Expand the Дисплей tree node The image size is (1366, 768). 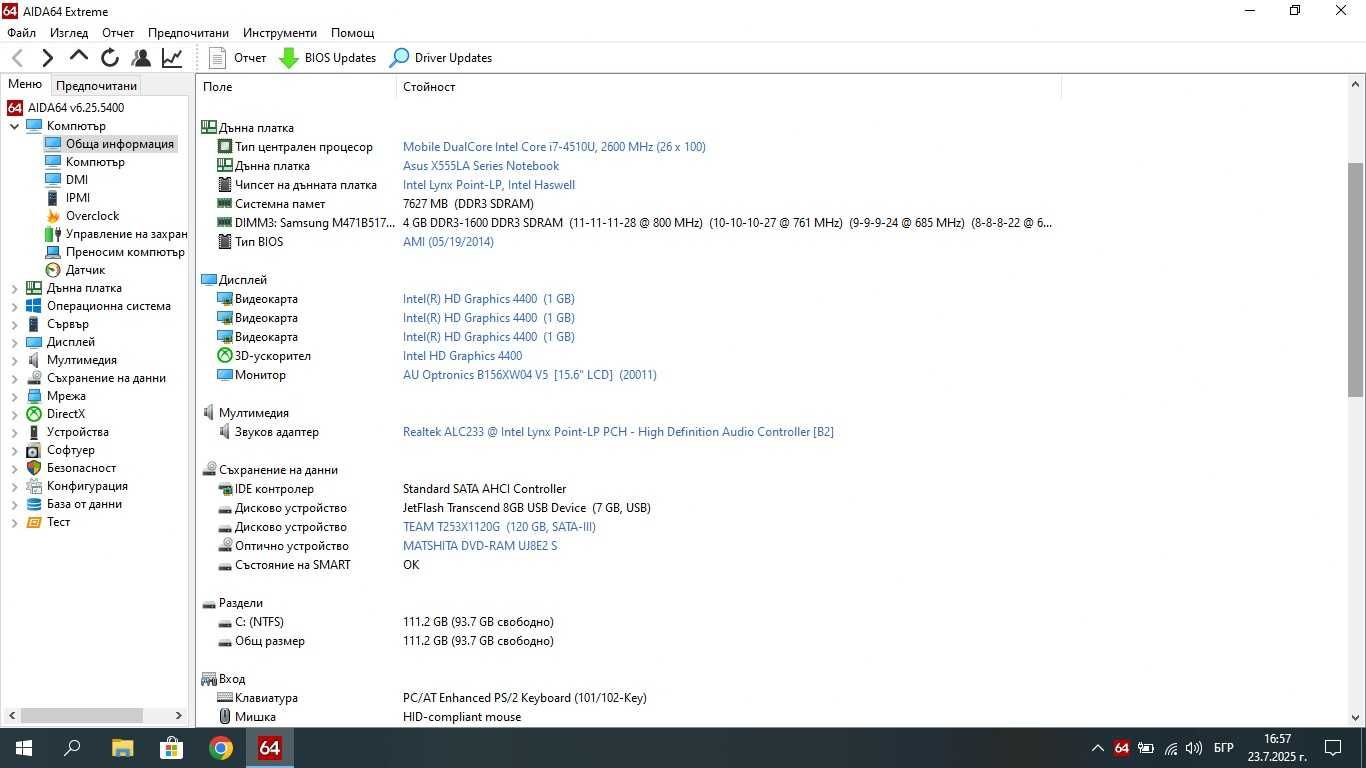click(x=15, y=342)
